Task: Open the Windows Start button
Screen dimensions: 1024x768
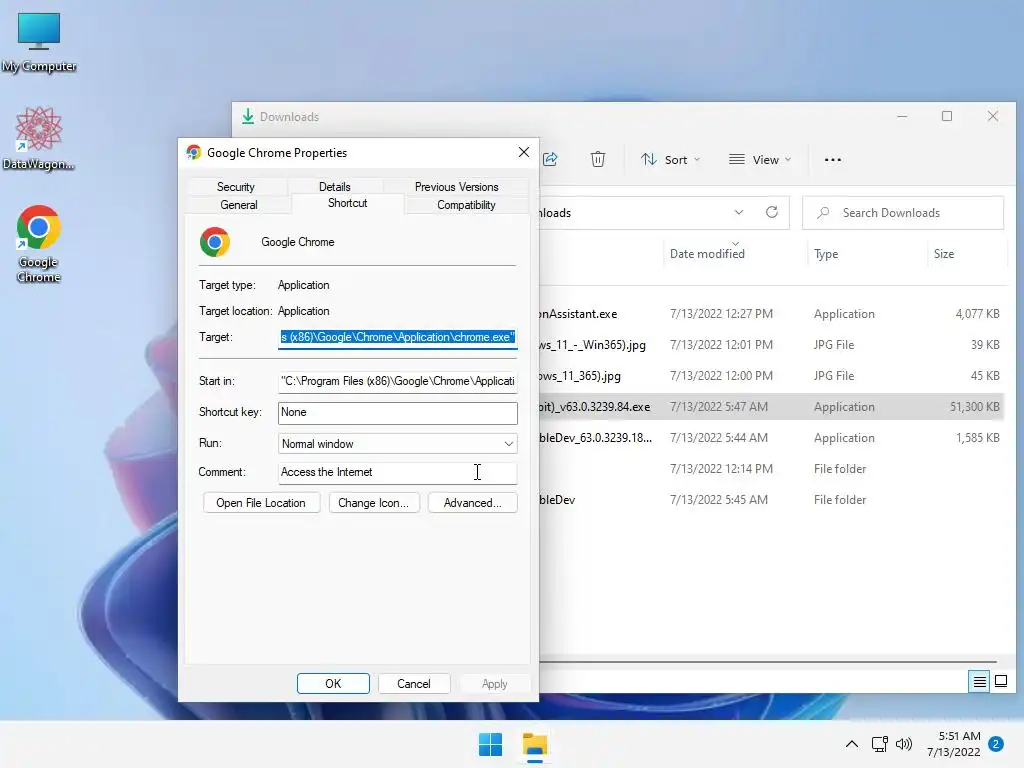Action: (490, 744)
